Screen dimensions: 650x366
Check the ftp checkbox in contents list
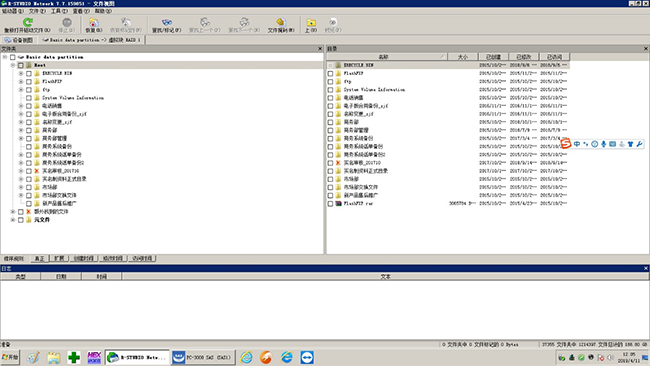pyautogui.click(x=330, y=82)
